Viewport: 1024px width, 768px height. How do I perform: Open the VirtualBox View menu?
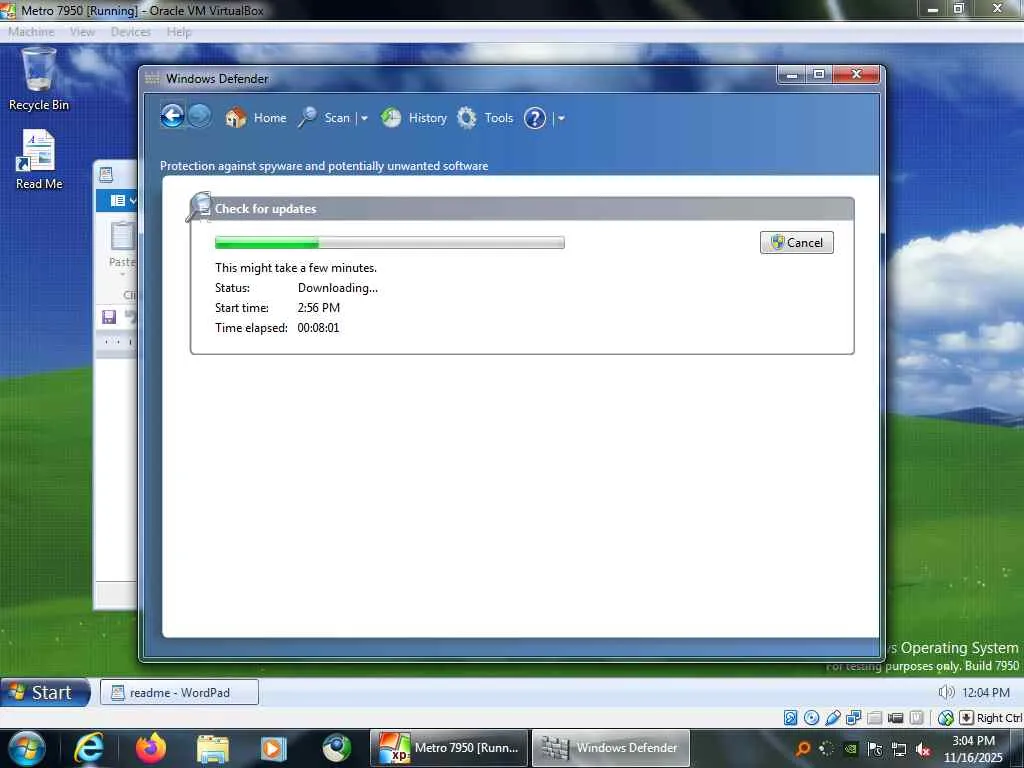[82, 32]
